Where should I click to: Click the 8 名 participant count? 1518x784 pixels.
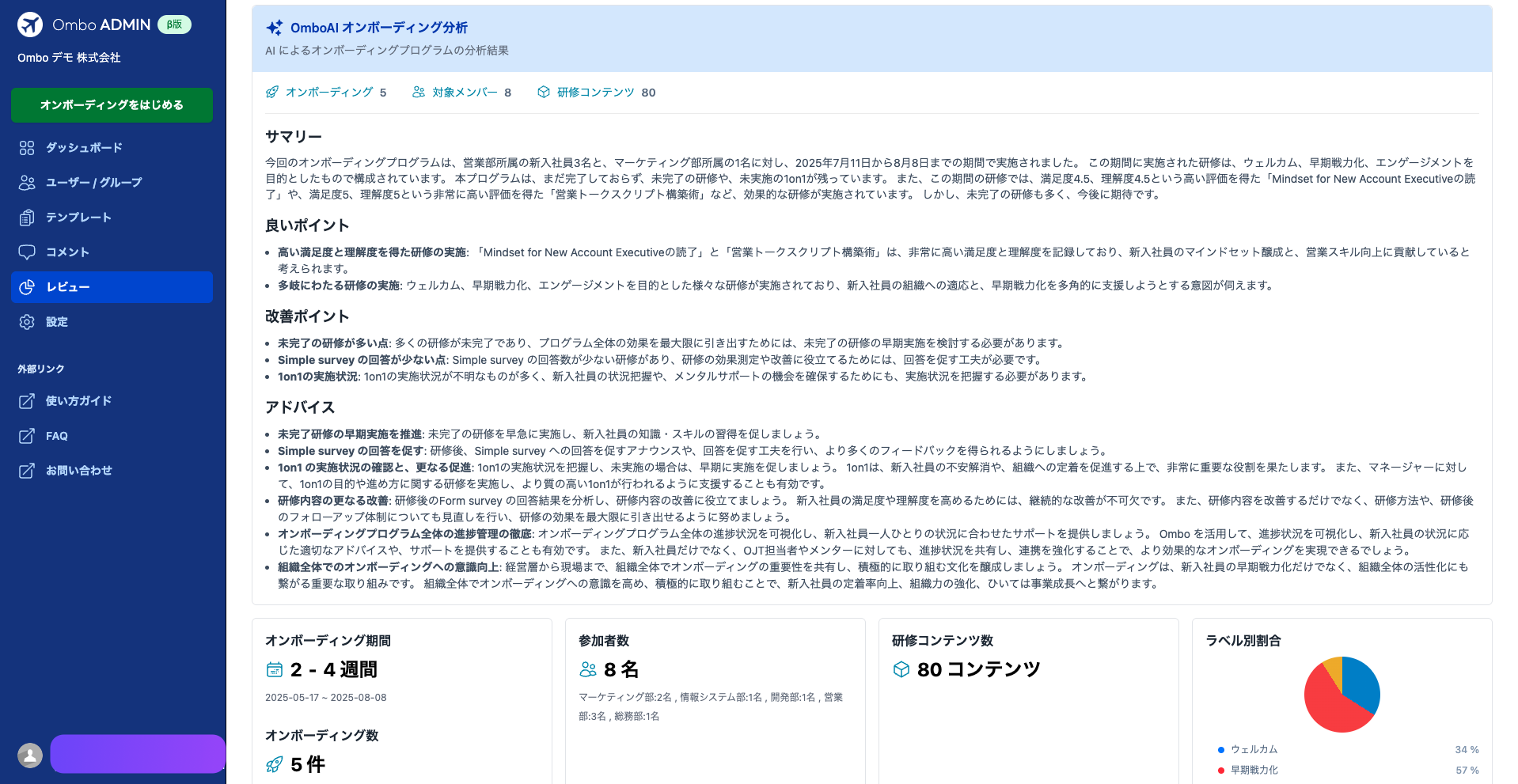[x=621, y=670]
